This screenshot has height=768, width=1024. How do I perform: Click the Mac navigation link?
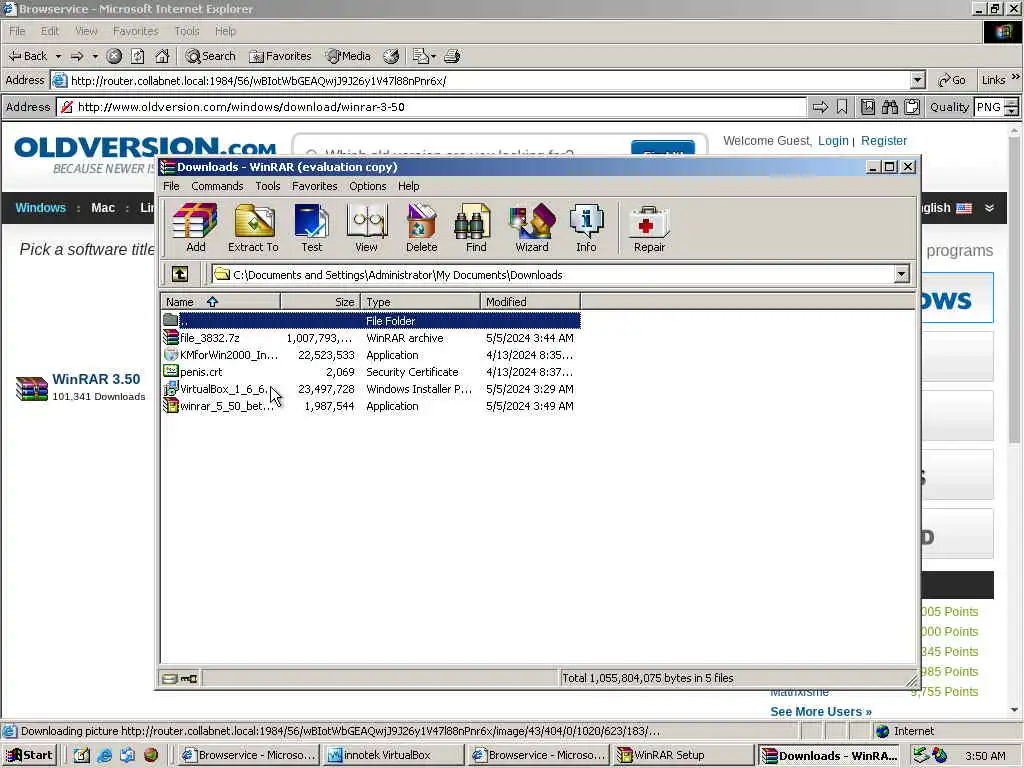pos(103,208)
